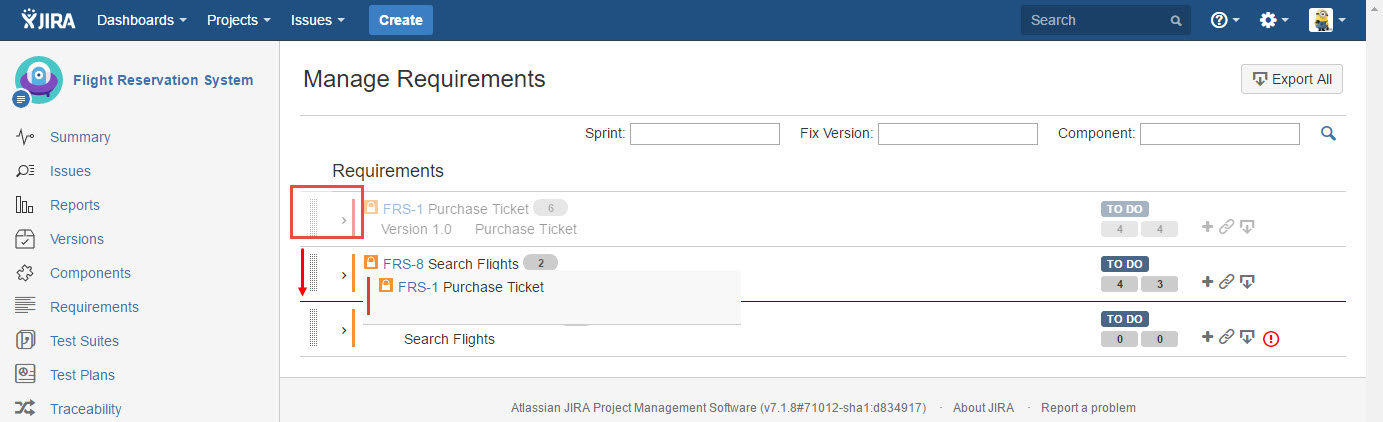Click the link icon on FRS-8 row
The height and width of the screenshot is (422, 1383).
1226,282
